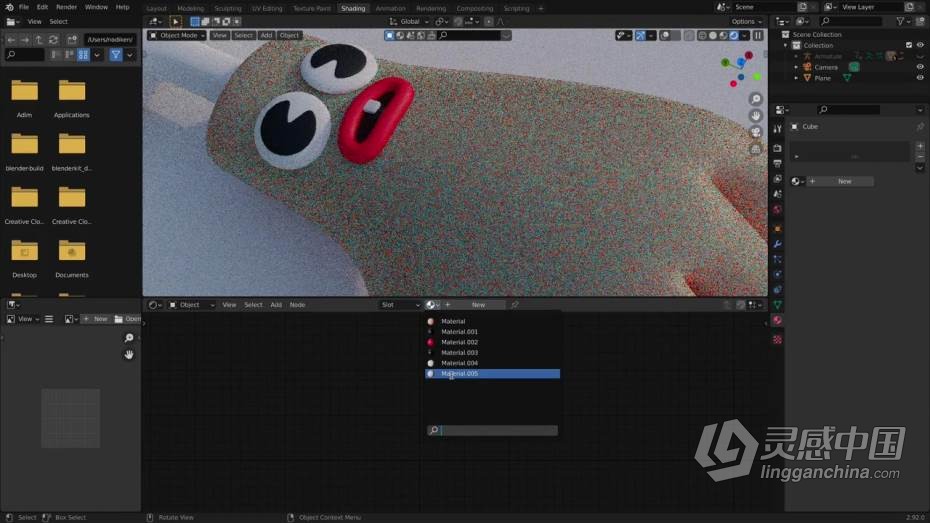Click the pan hand viewport gizmo
This screenshot has height=523, width=930.
click(756, 116)
